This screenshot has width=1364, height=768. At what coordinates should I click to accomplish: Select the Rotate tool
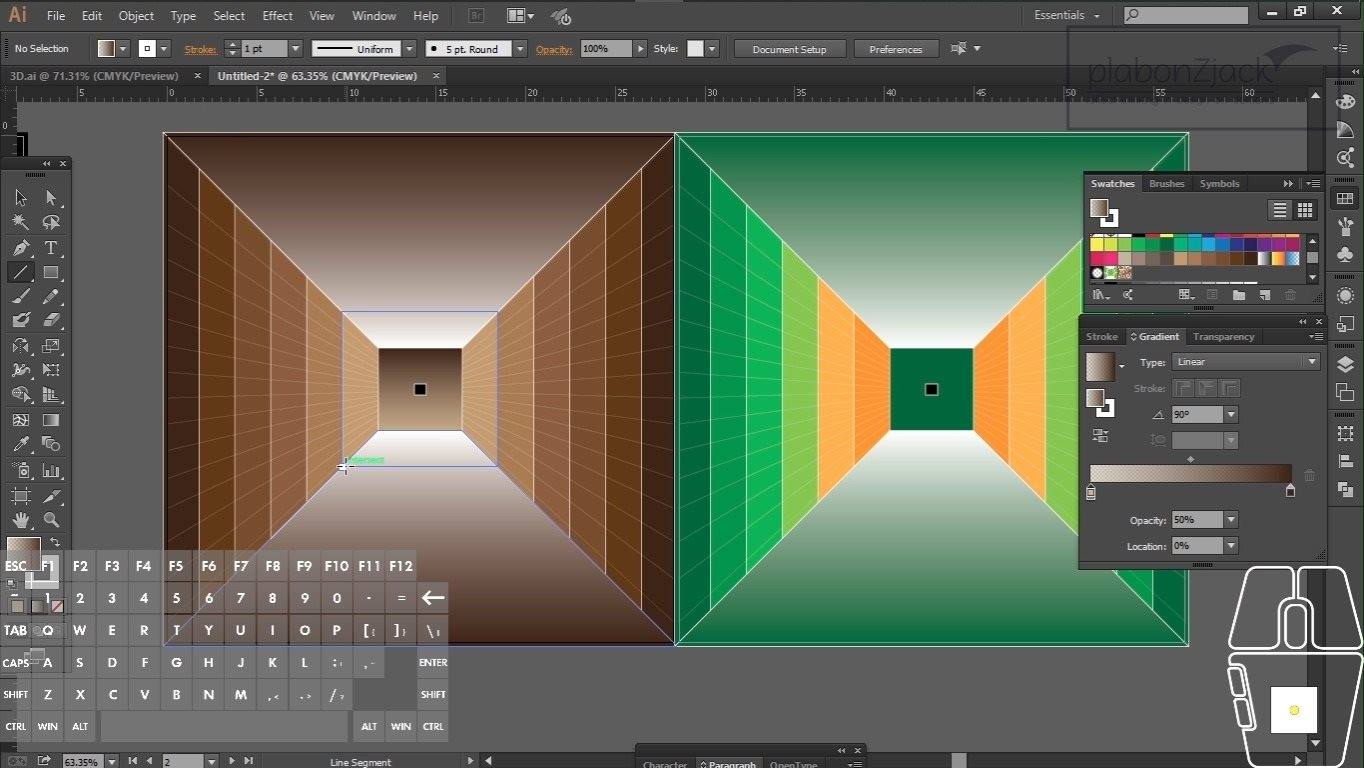click(x=21, y=346)
